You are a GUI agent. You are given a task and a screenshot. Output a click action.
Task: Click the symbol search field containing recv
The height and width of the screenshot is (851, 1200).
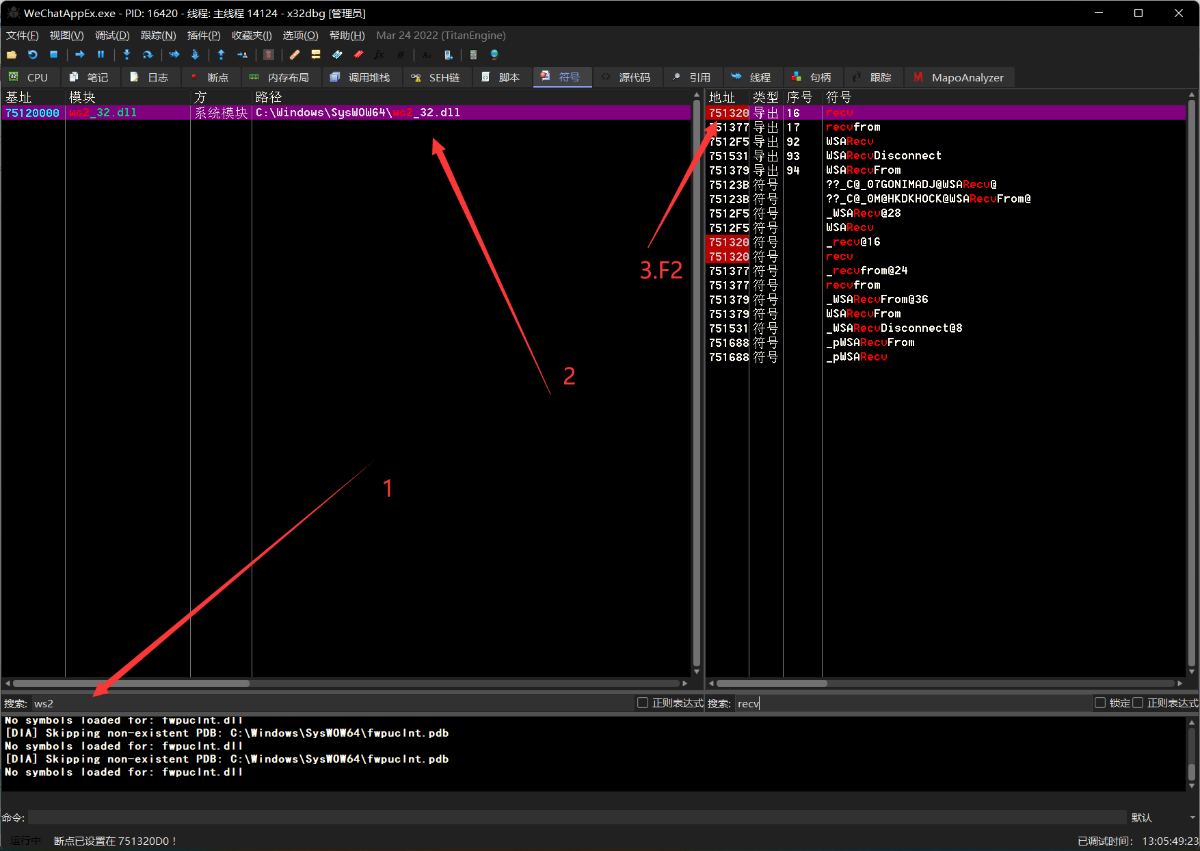(912, 703)
